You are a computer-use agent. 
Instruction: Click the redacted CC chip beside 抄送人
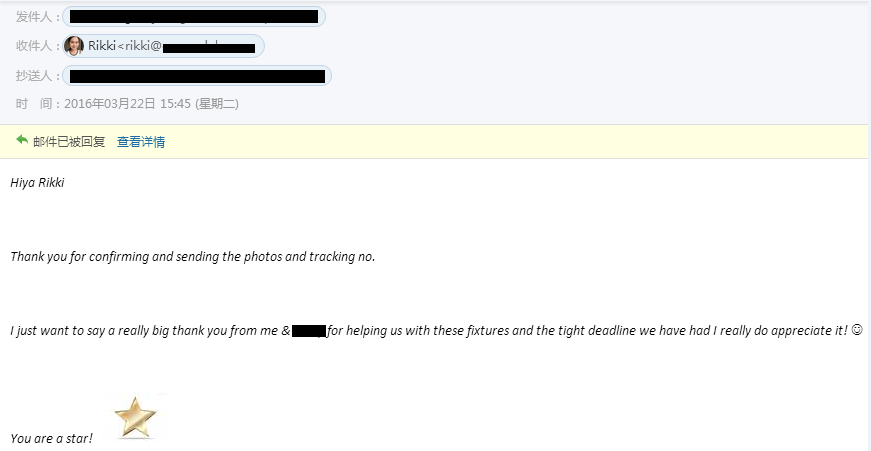coord(197,76)
